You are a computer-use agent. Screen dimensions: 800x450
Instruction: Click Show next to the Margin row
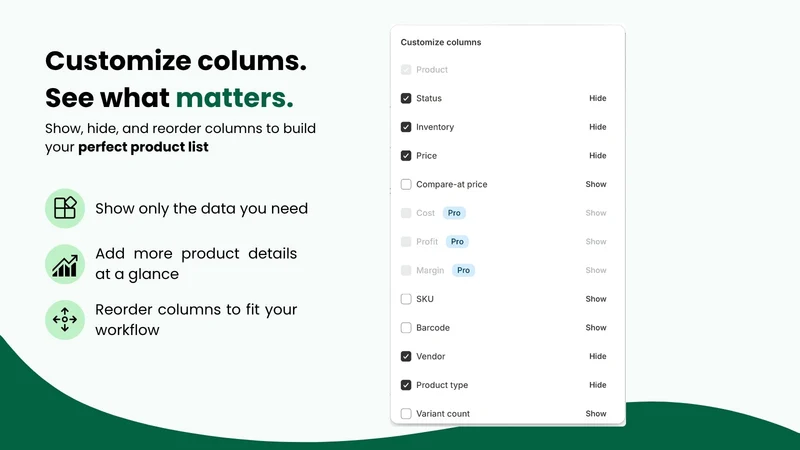(596, 270)
